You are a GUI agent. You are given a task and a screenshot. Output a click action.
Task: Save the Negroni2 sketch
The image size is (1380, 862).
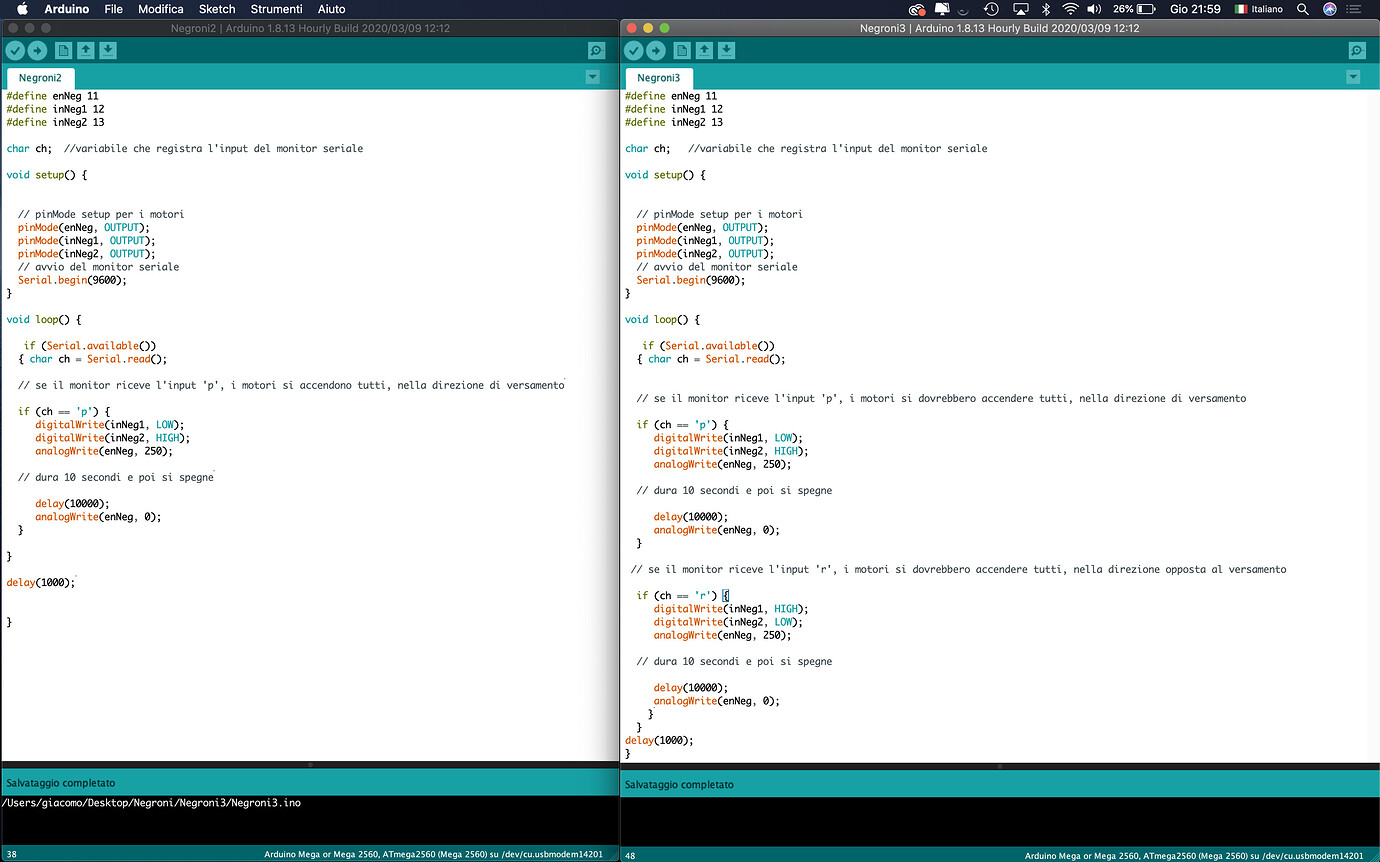[109, 49]
